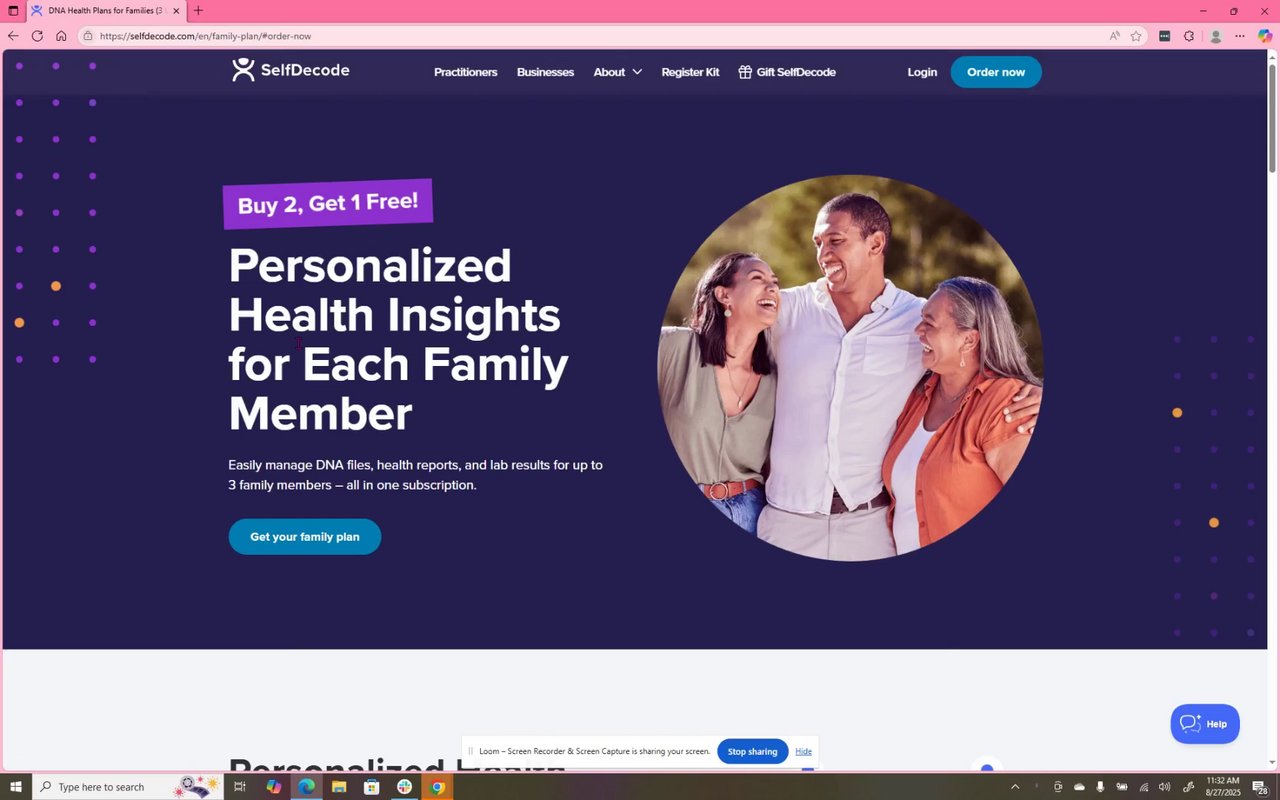Click the gift icon beside Gift SelfDecode
Screen dimensions: 1280x800
pos(745,72)
